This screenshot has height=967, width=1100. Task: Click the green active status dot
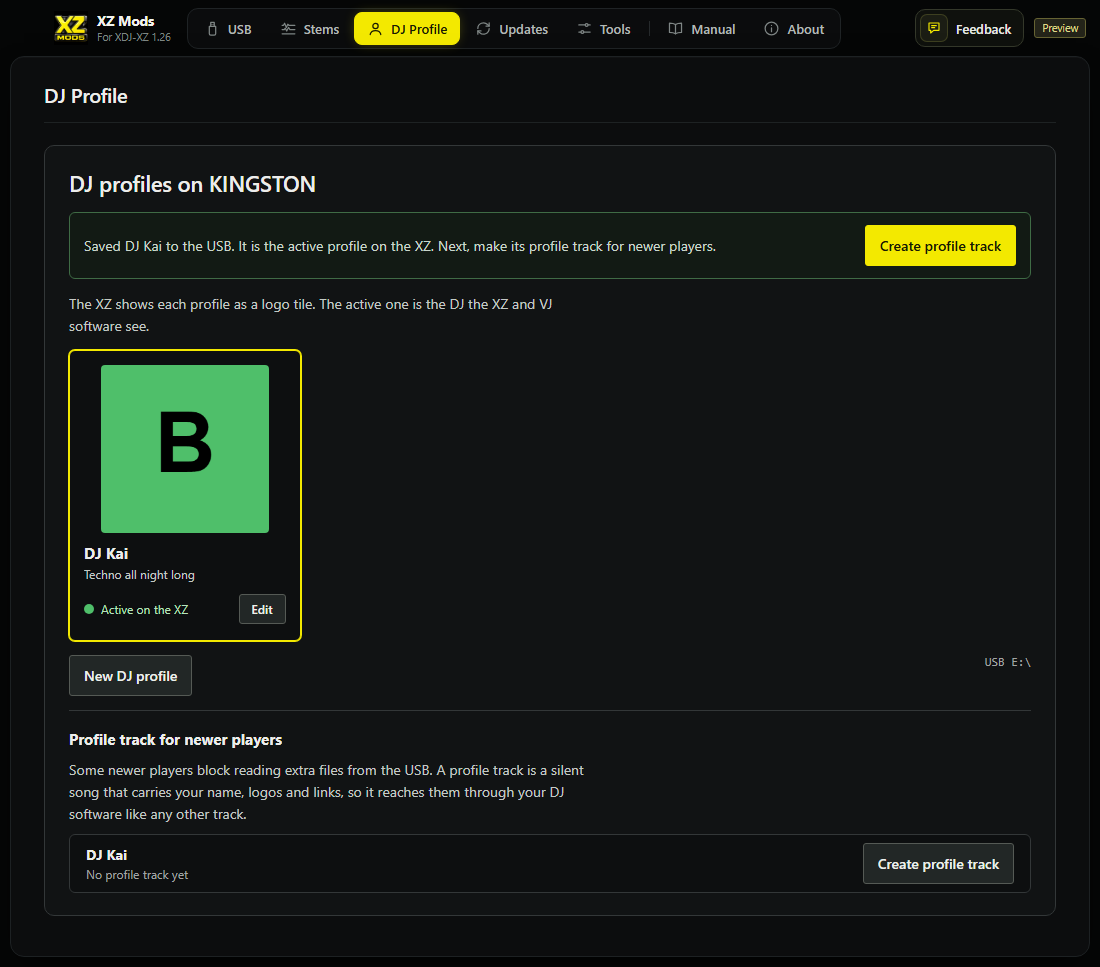89,609
